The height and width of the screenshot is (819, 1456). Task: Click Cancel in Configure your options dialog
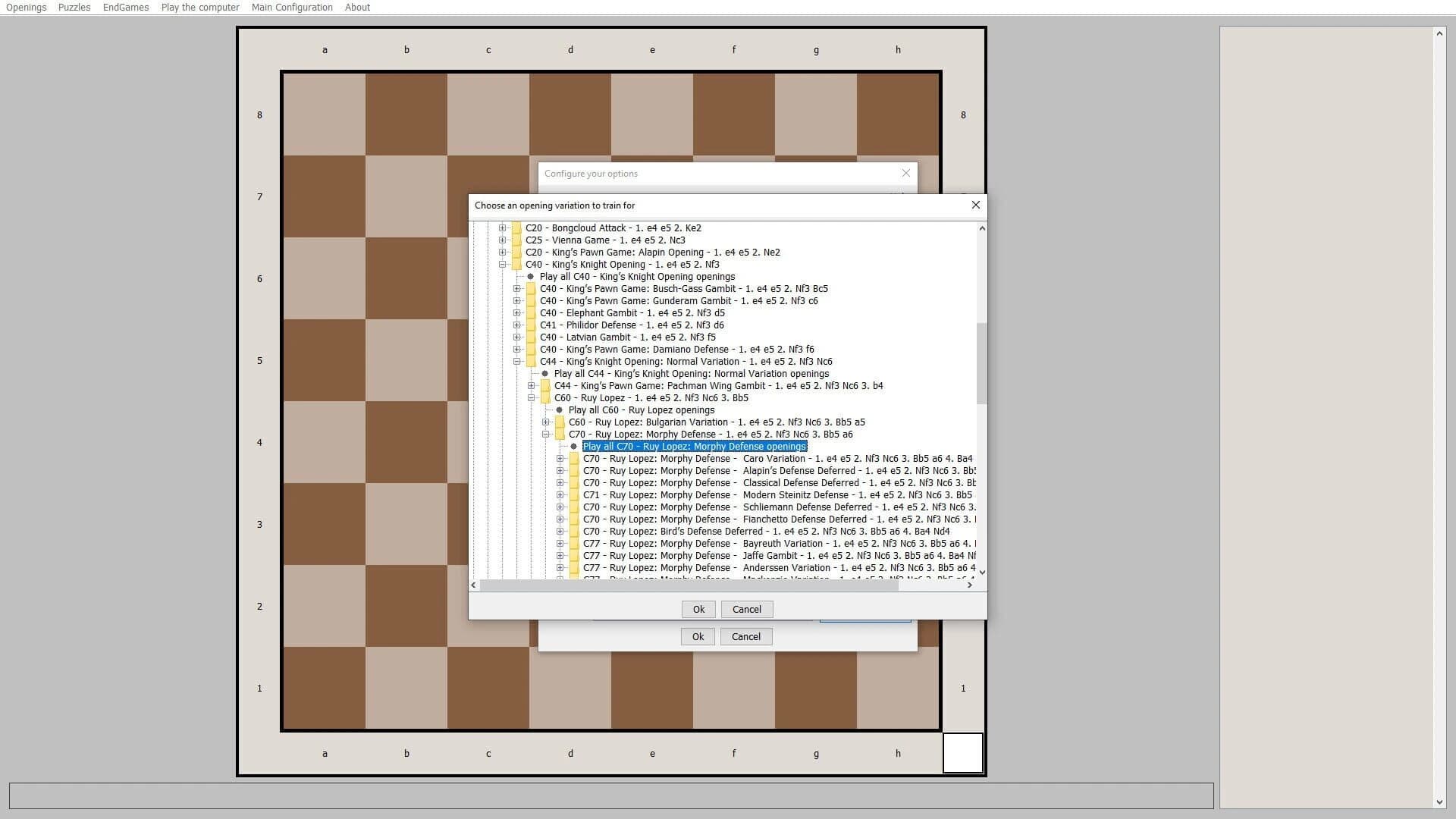745,636
